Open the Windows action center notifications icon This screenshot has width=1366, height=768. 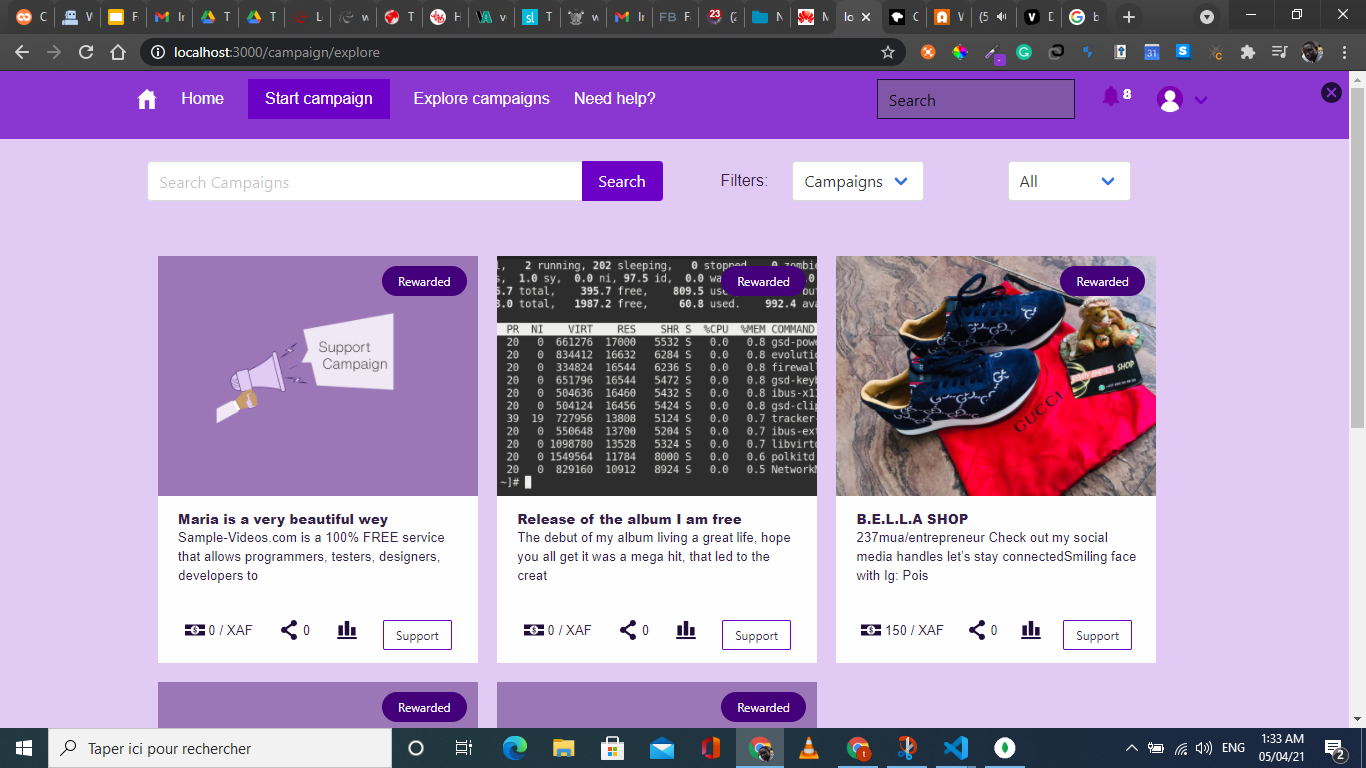(1334, 748)
